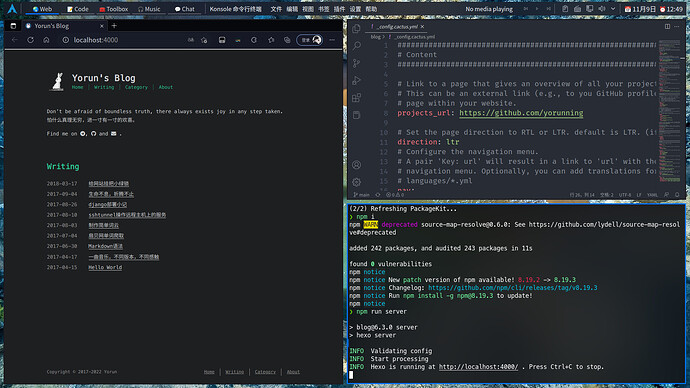The image size is (690, 388).
Task: Open the Category link in blog footer
Action: coord(265,372)
